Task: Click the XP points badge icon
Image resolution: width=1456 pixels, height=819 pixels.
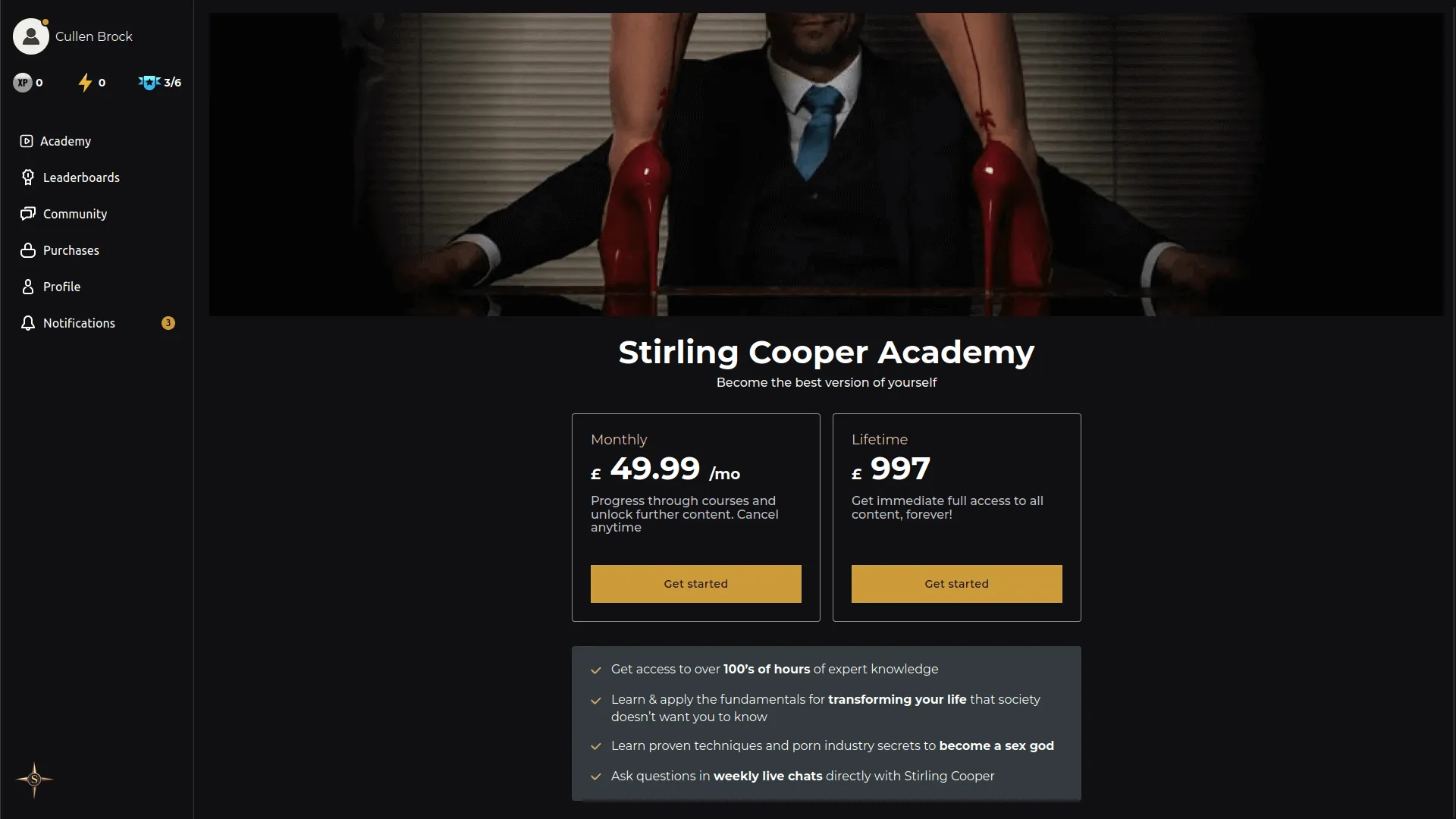Action: [23, 83]
